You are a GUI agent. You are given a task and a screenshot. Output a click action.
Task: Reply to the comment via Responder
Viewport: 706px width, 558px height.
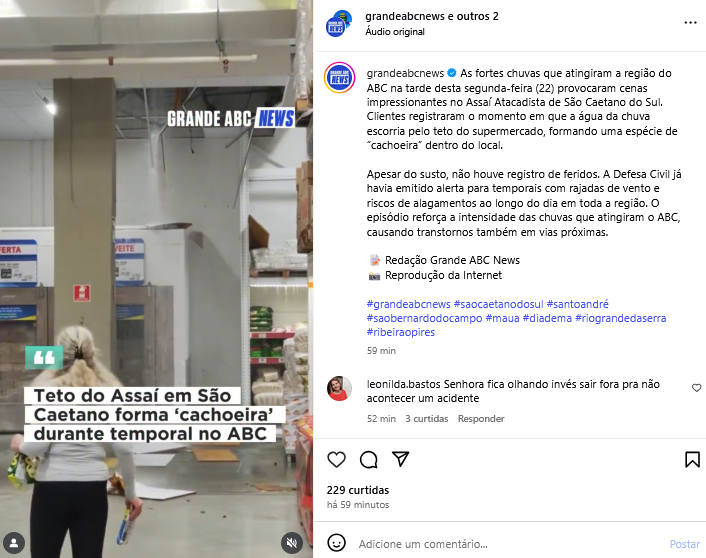coord(481,419)
